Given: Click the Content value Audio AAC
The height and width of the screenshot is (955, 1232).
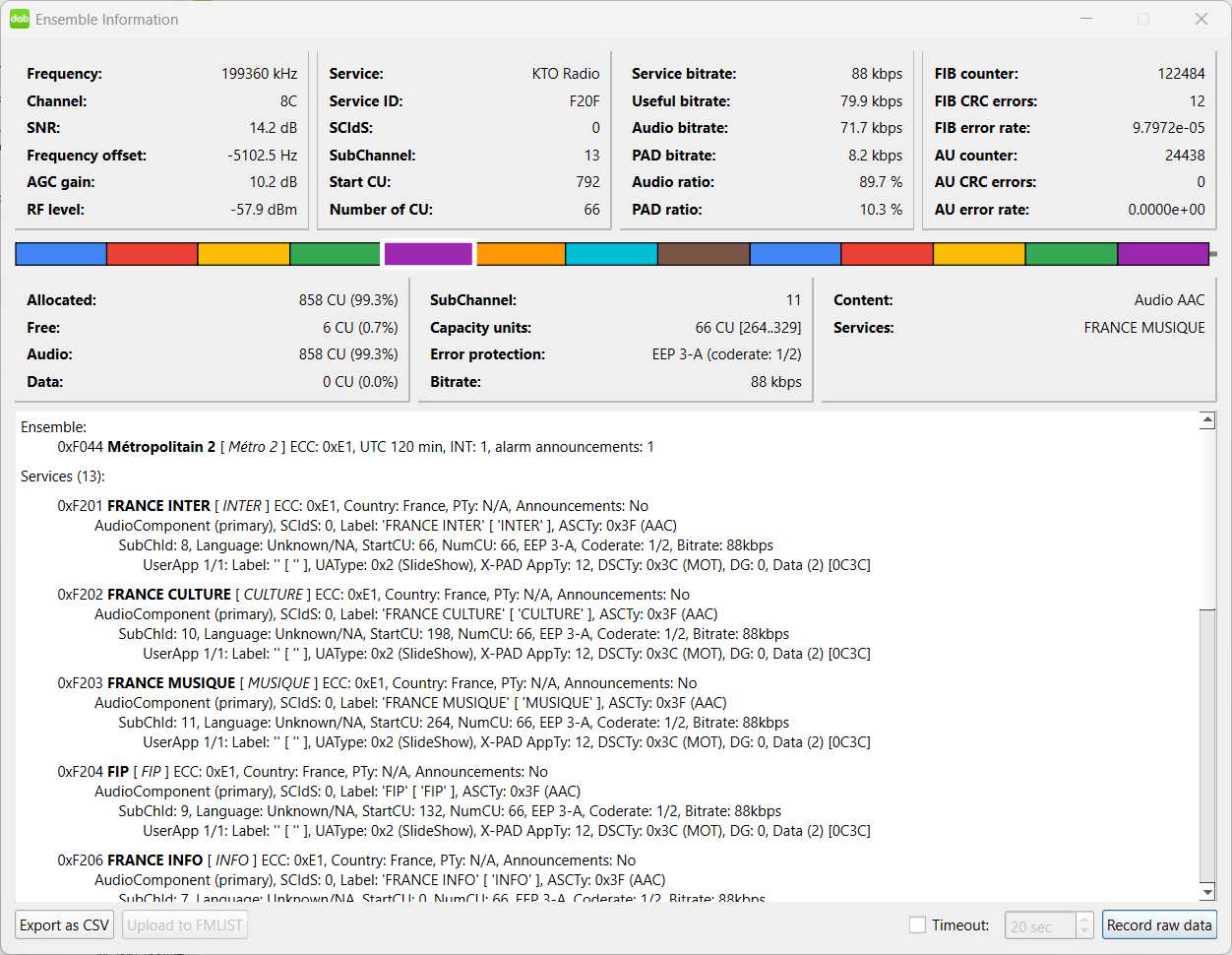Looking at the screenshot, I should [x=1170, y=300].
